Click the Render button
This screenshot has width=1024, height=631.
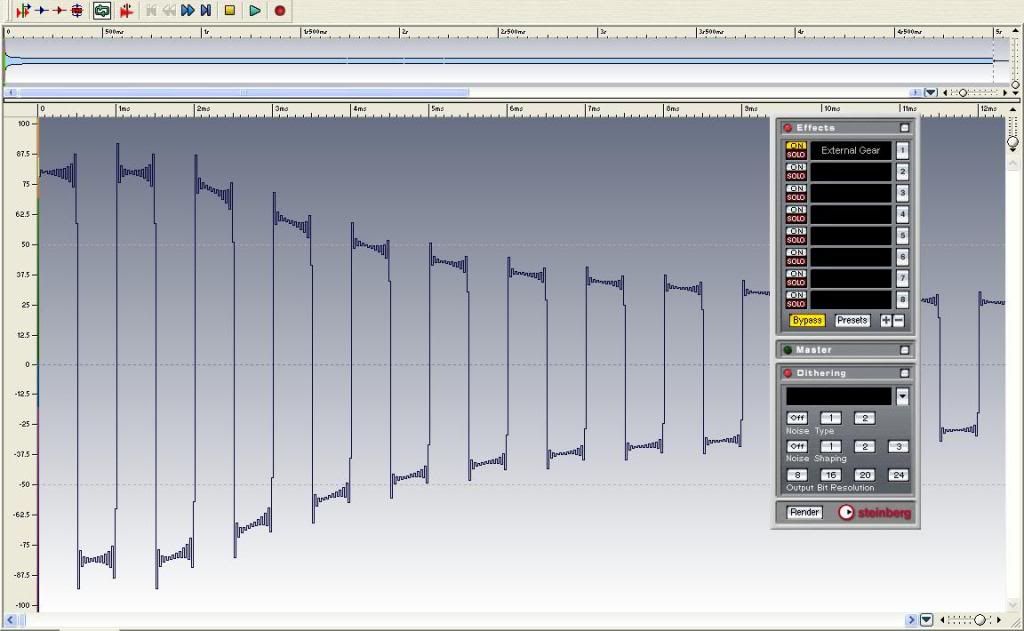tap(804, 512)
